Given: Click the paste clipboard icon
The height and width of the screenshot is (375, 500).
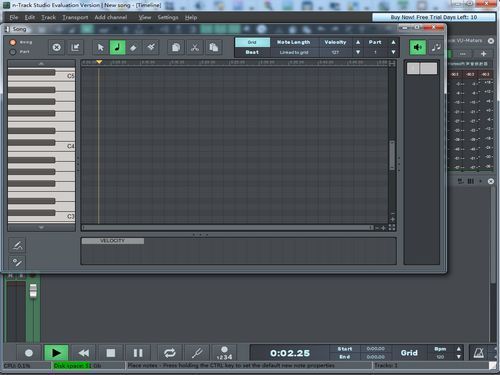Looking at the screenshot, I should click(x=214, y=48).
